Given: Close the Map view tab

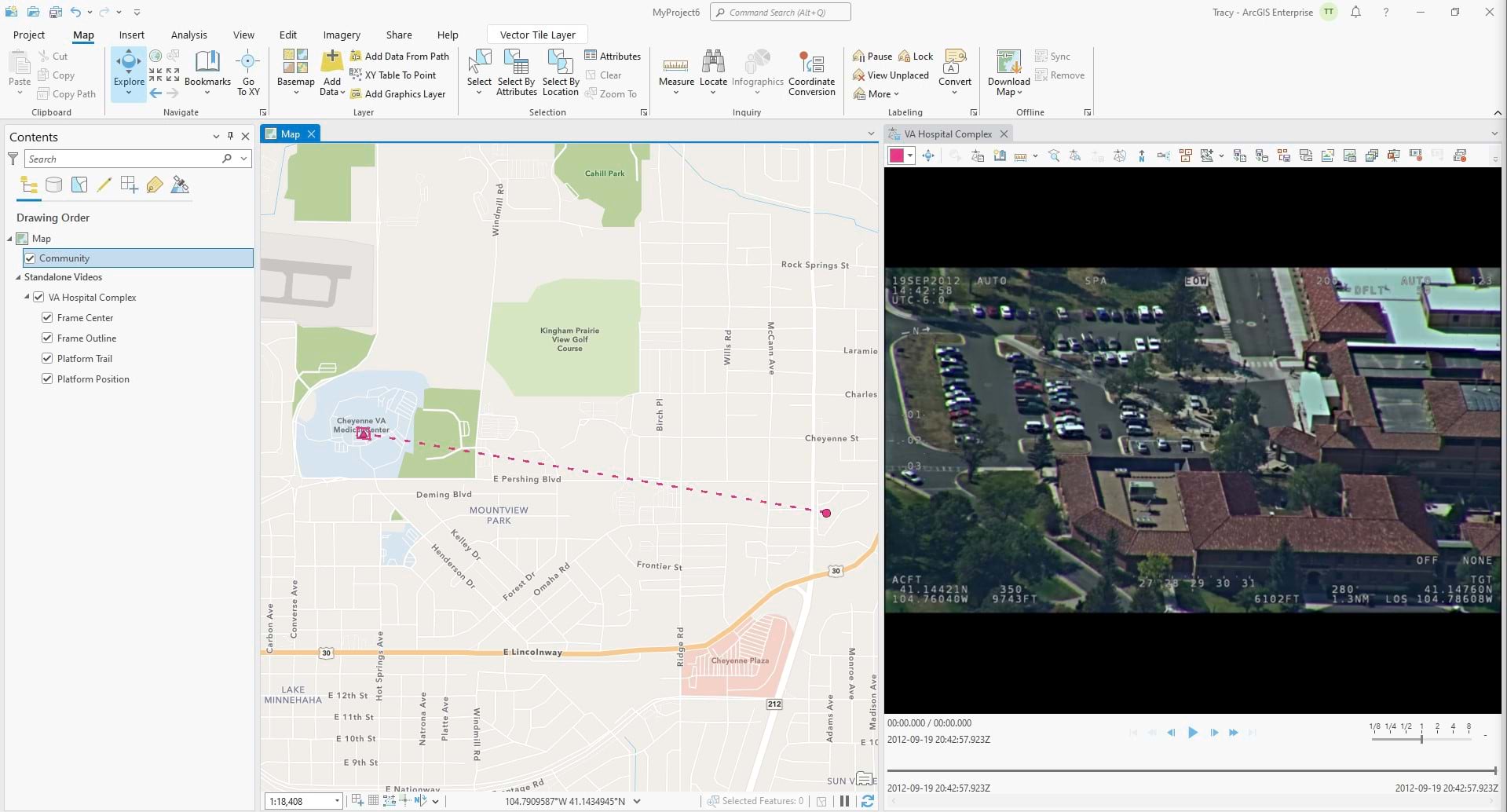Looking at the screenshot, I should pos(312,134).
